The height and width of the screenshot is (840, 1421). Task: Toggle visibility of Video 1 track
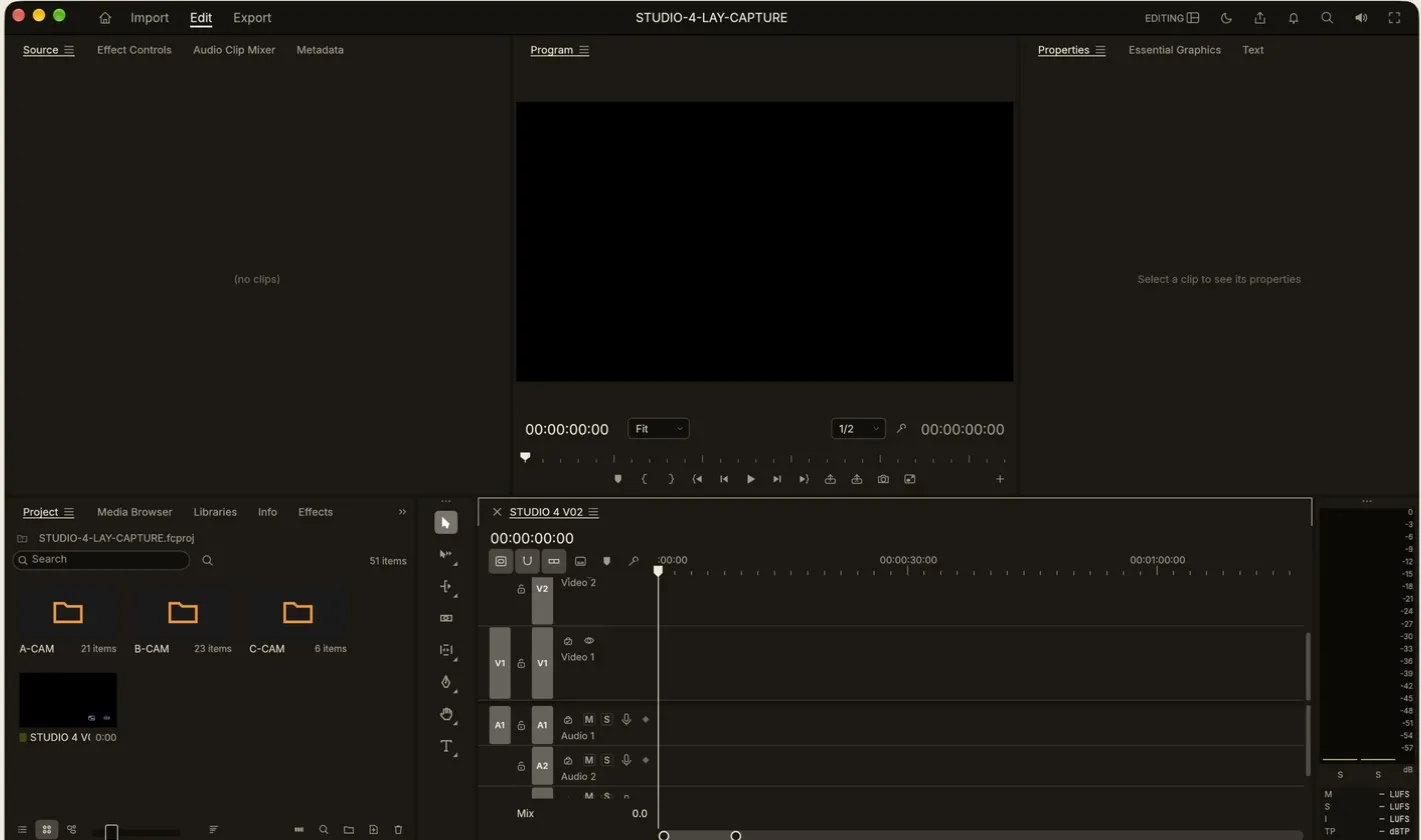pyautogui.click(x=590, y=641)
